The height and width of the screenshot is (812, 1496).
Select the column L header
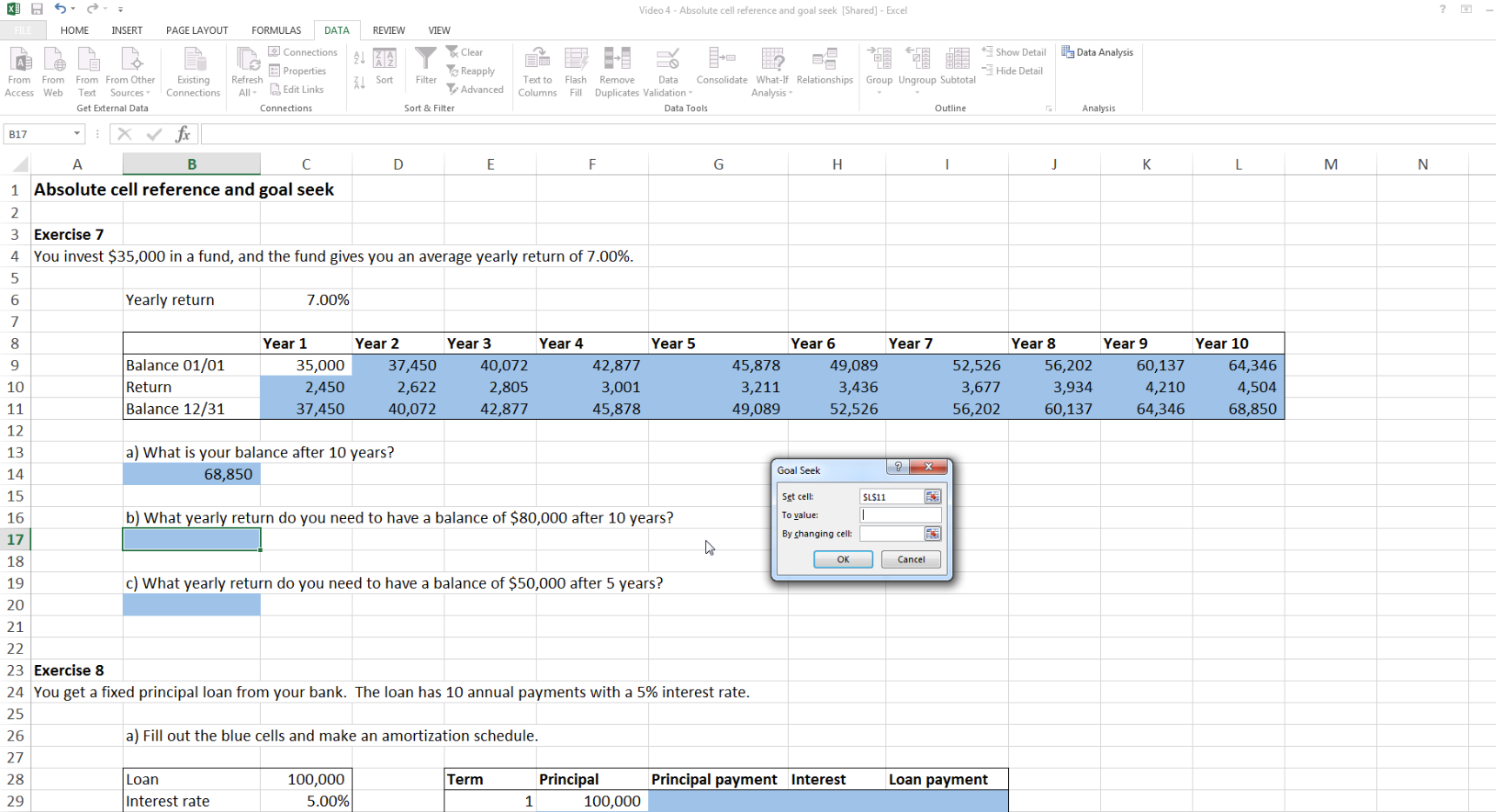(x=1239, y=164)
